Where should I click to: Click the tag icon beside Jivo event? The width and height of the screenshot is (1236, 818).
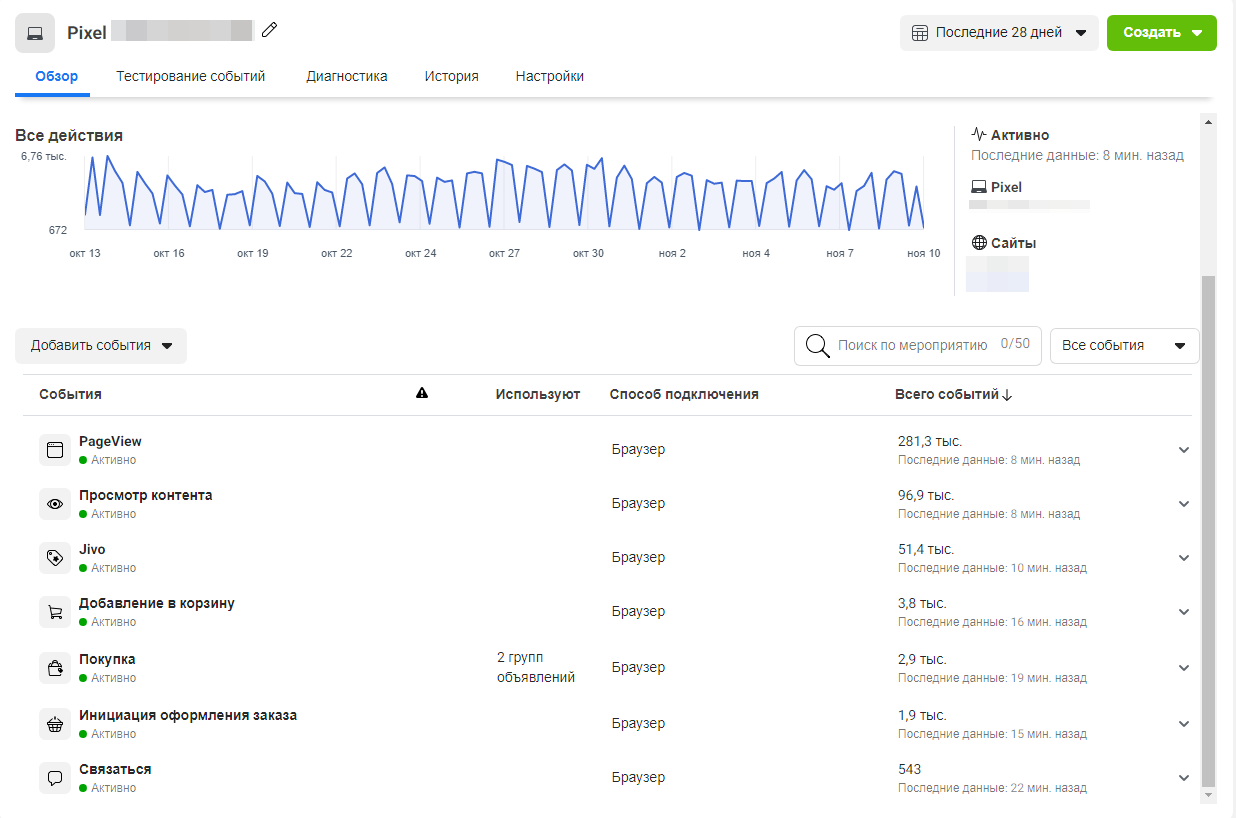tap(55, 558)
